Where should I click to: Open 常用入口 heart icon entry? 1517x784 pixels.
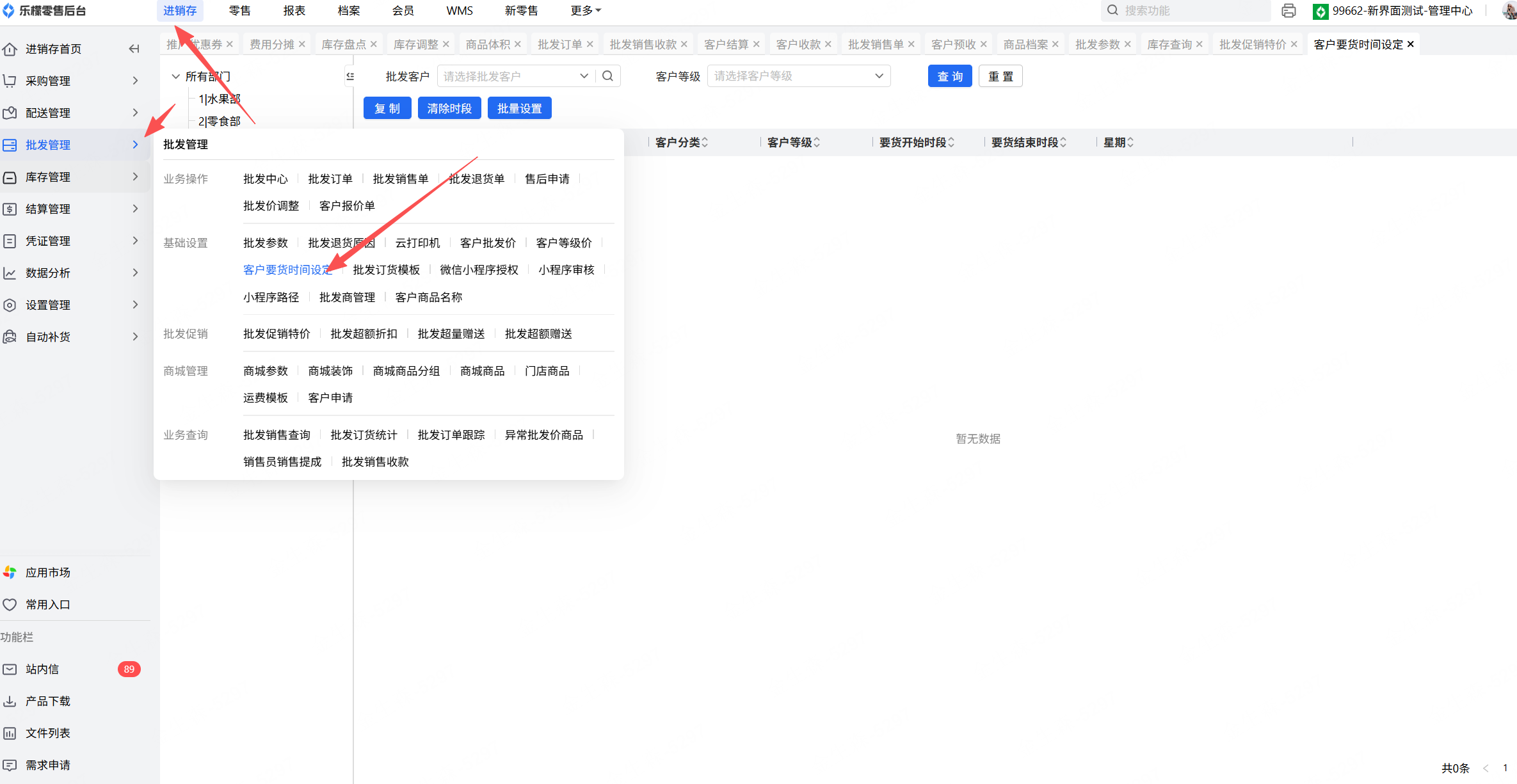point(10,604)
